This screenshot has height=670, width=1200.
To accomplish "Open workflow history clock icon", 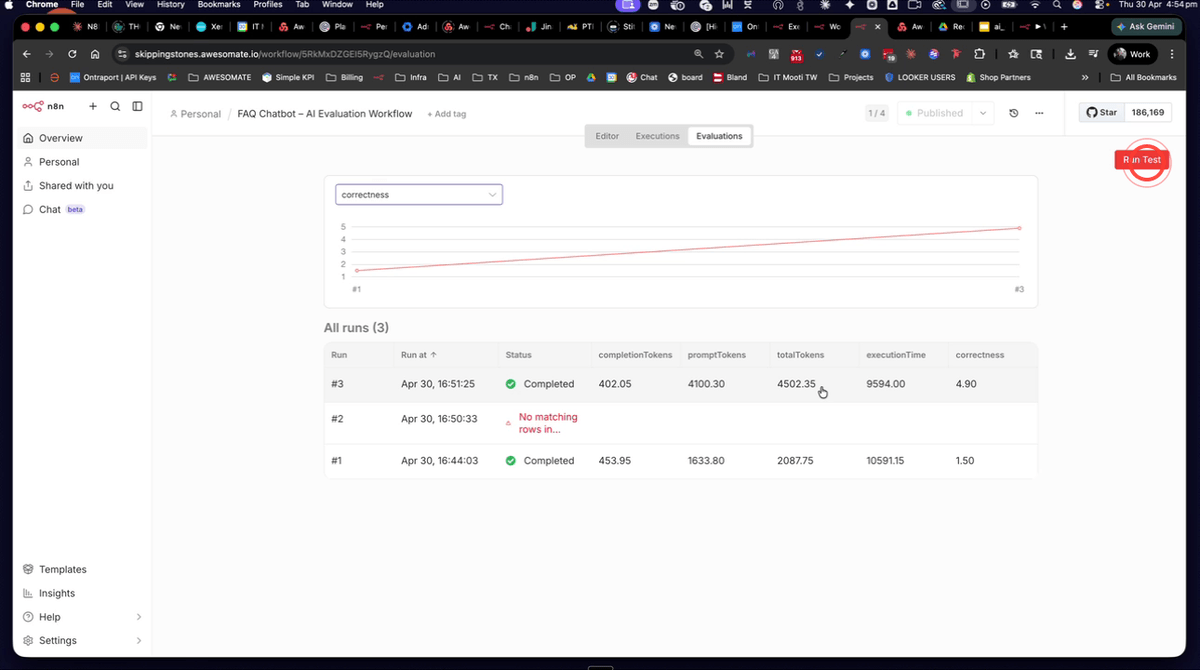I will point(1014,113).
